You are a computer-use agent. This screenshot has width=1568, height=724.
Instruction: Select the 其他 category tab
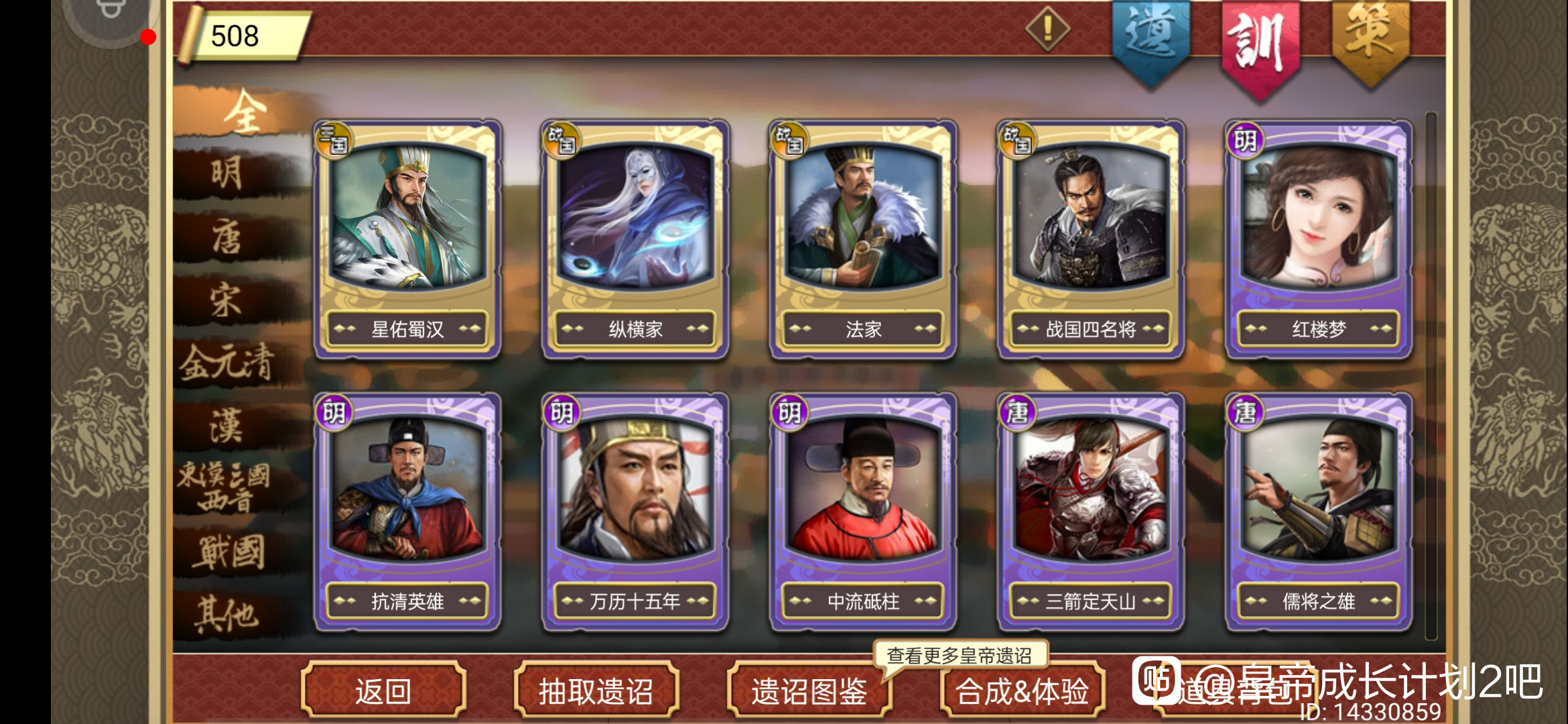pos(228,613)
